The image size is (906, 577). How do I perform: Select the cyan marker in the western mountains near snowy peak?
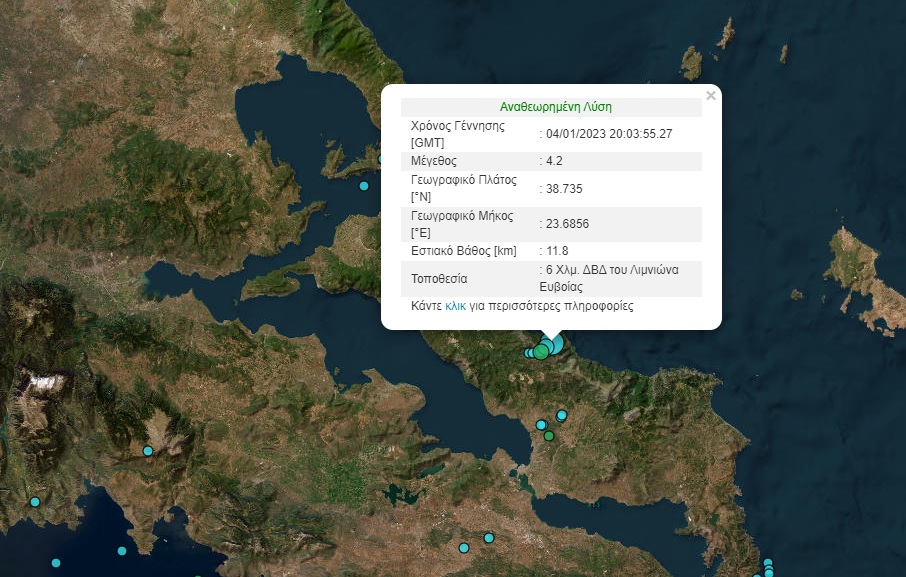point(148,451)
